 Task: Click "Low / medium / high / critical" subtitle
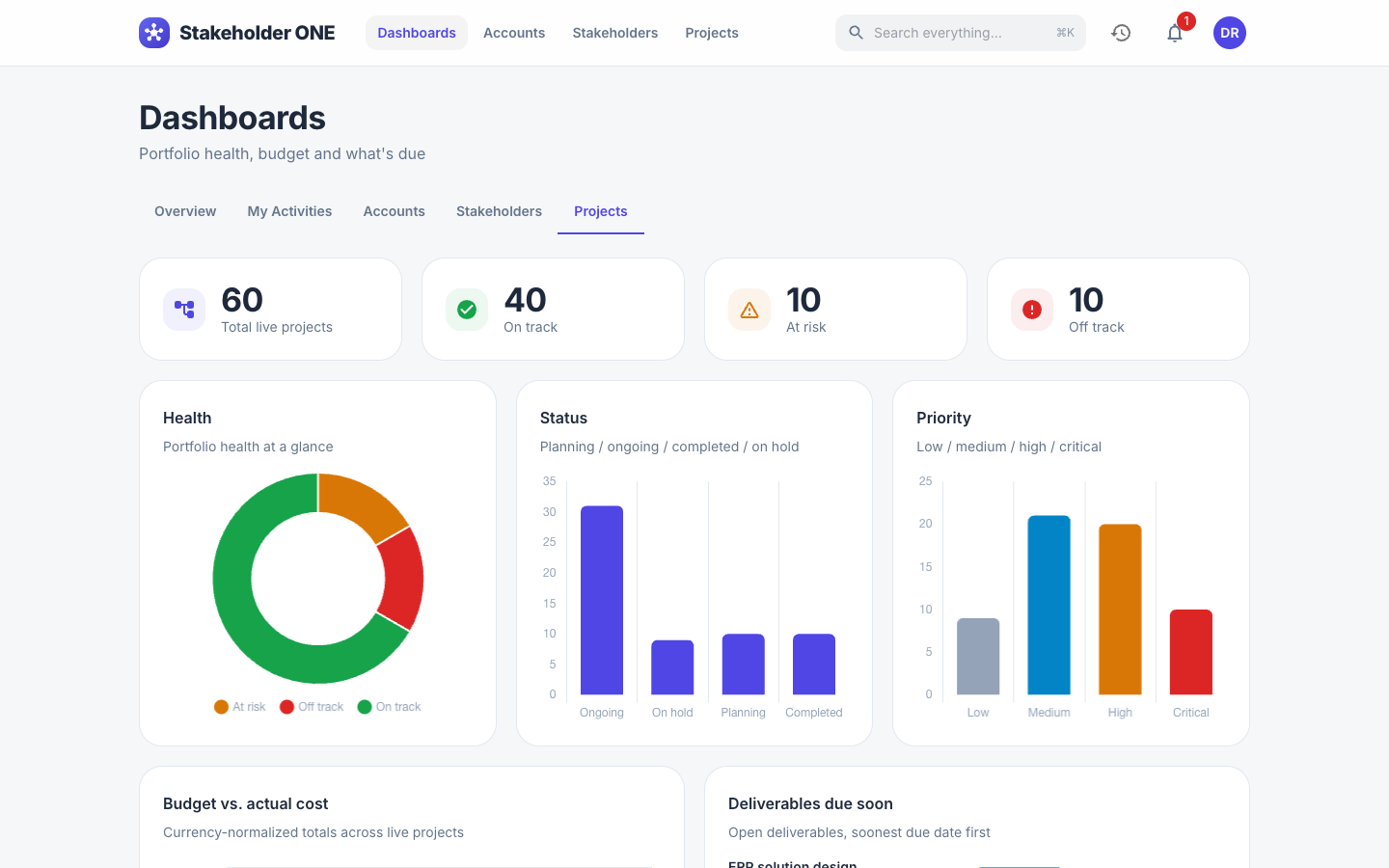1009,447
